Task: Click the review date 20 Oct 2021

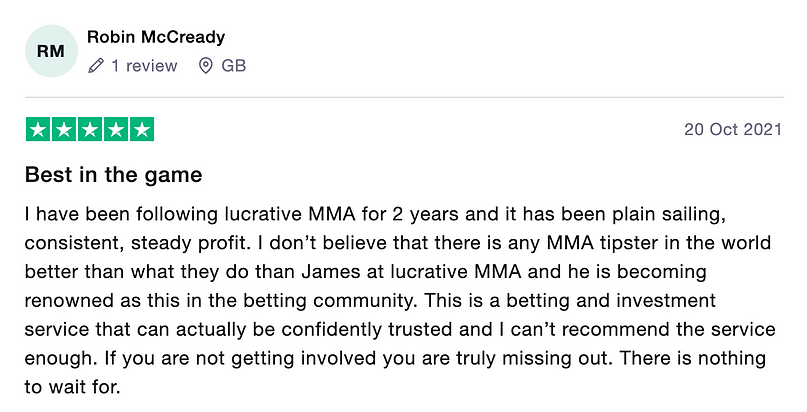Action: 733,130
